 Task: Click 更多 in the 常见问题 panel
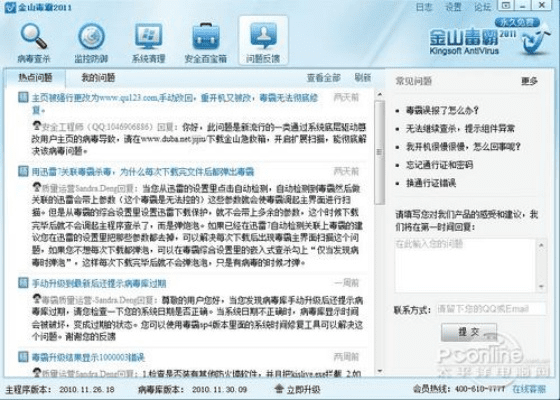tap(529, 81)
